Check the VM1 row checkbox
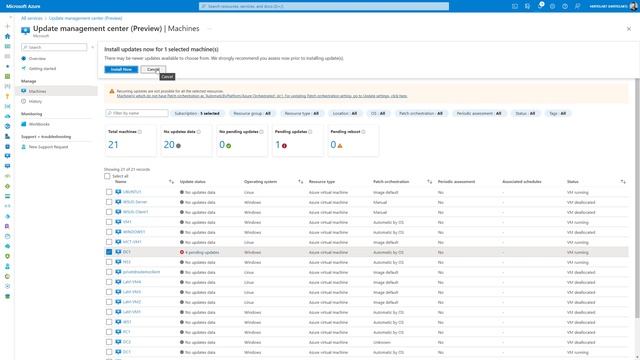Viewport: 640px width, 360px height. pos(109,222)
